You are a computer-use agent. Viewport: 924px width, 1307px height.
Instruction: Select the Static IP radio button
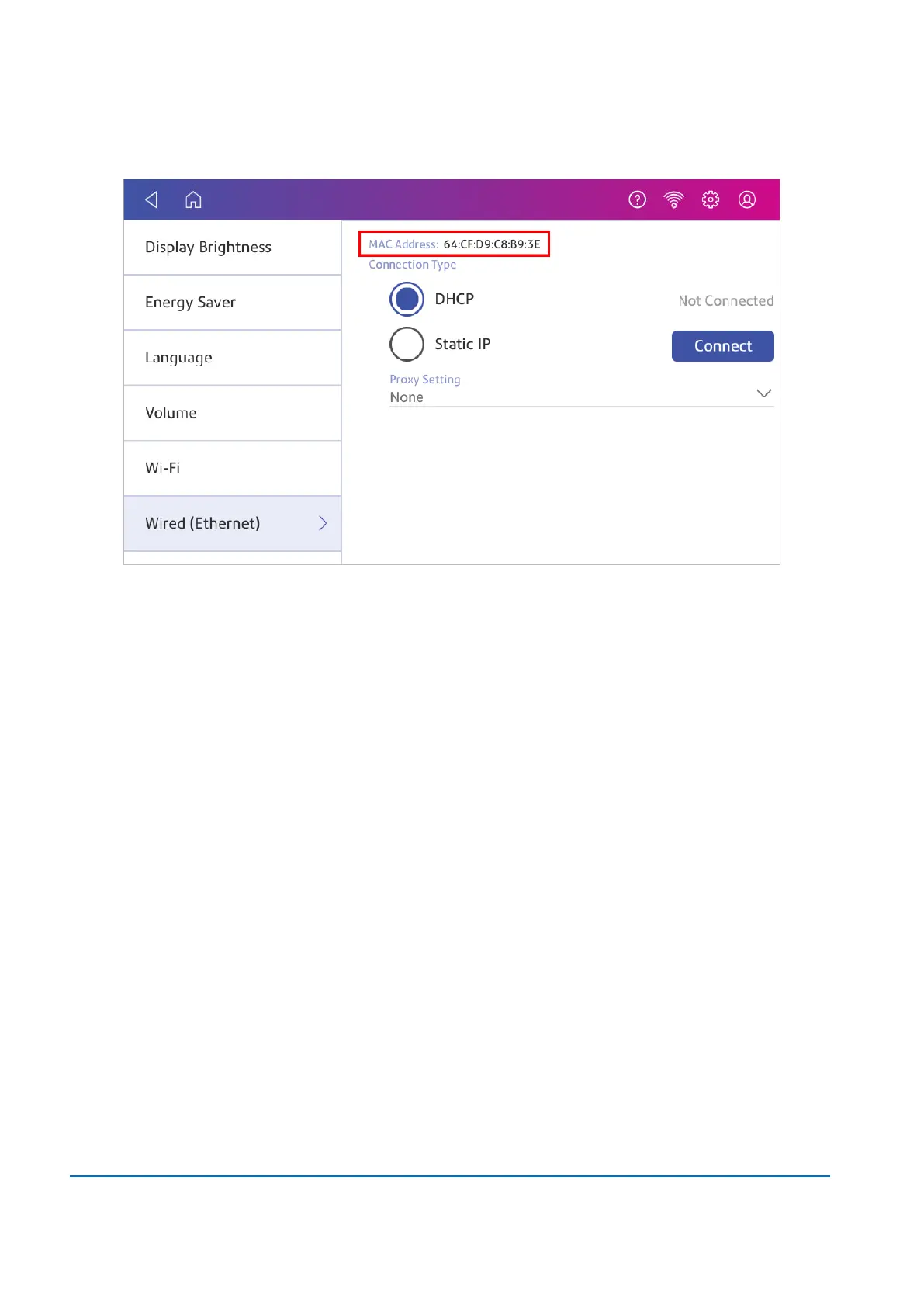point(407,344)
